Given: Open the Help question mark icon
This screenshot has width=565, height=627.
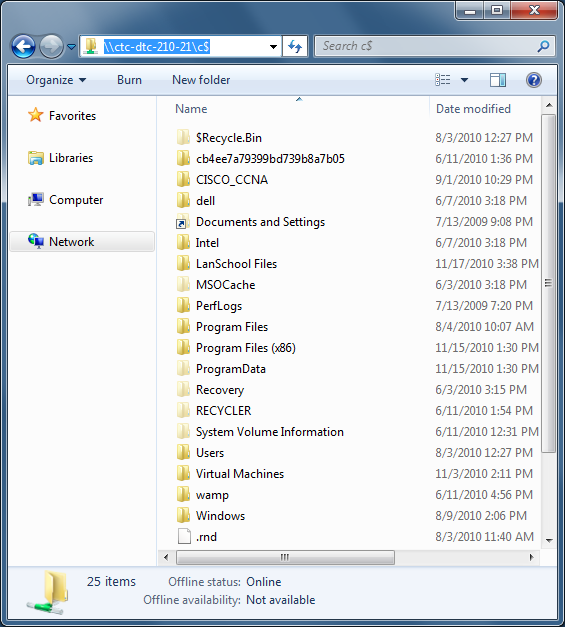Looking at the screenshot, I should 533,80.
